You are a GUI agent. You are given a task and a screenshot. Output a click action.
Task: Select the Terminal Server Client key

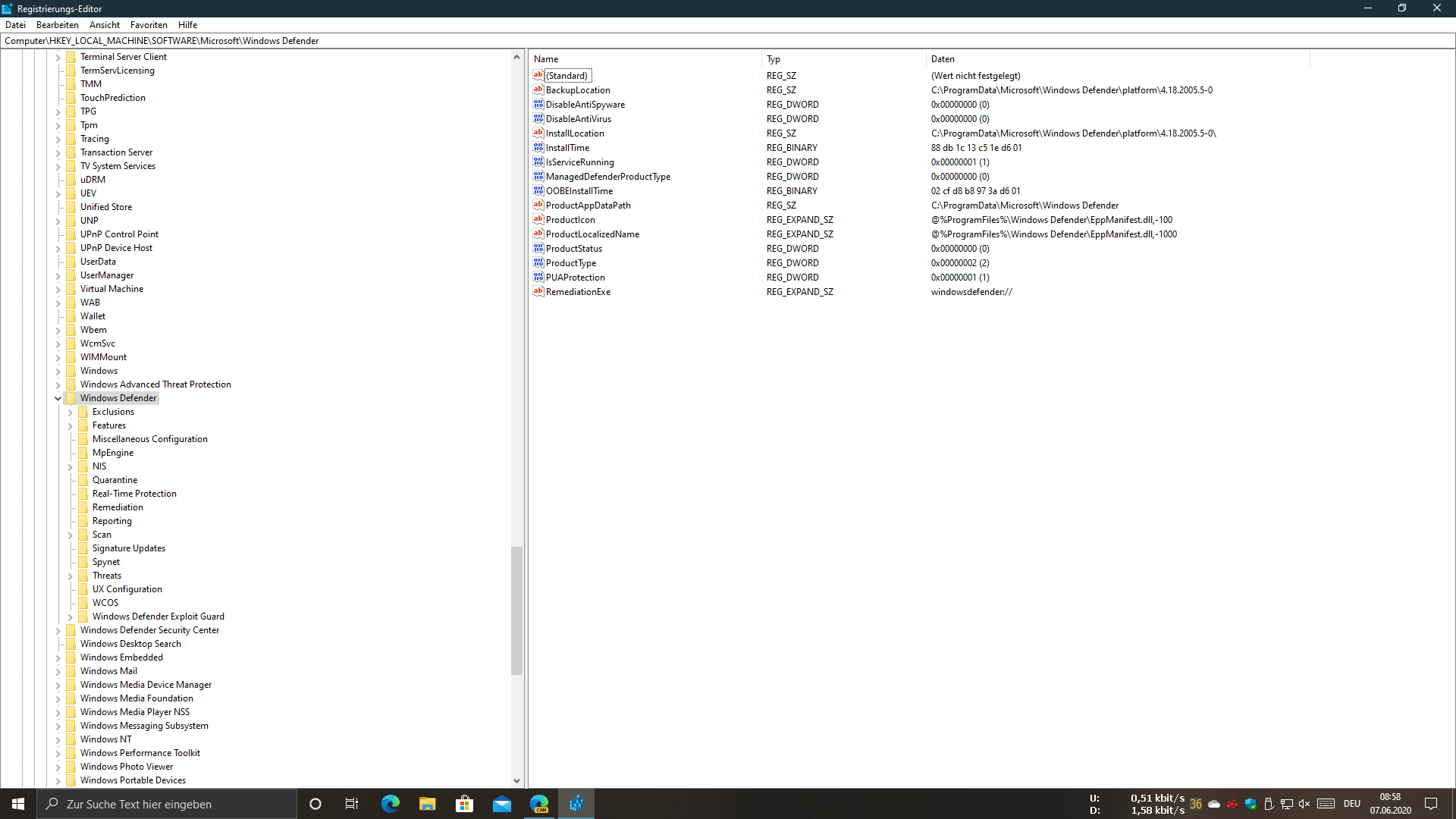pos(123,57)
